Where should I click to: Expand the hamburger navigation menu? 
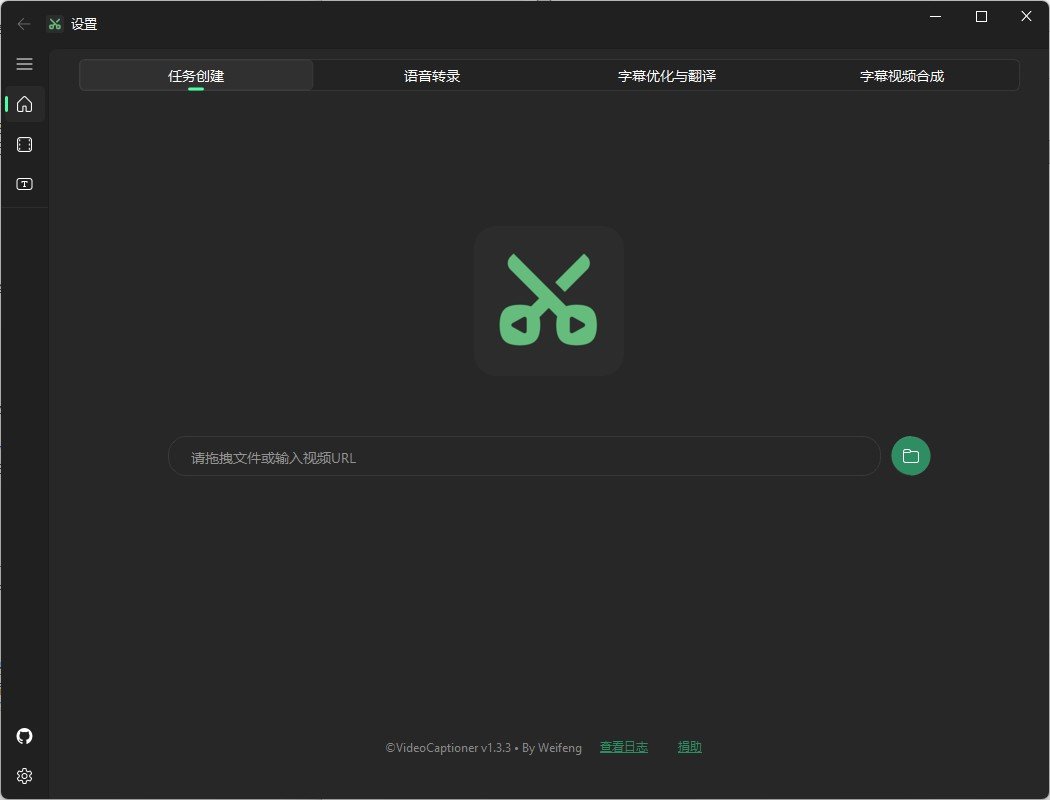tap(25, 64)
